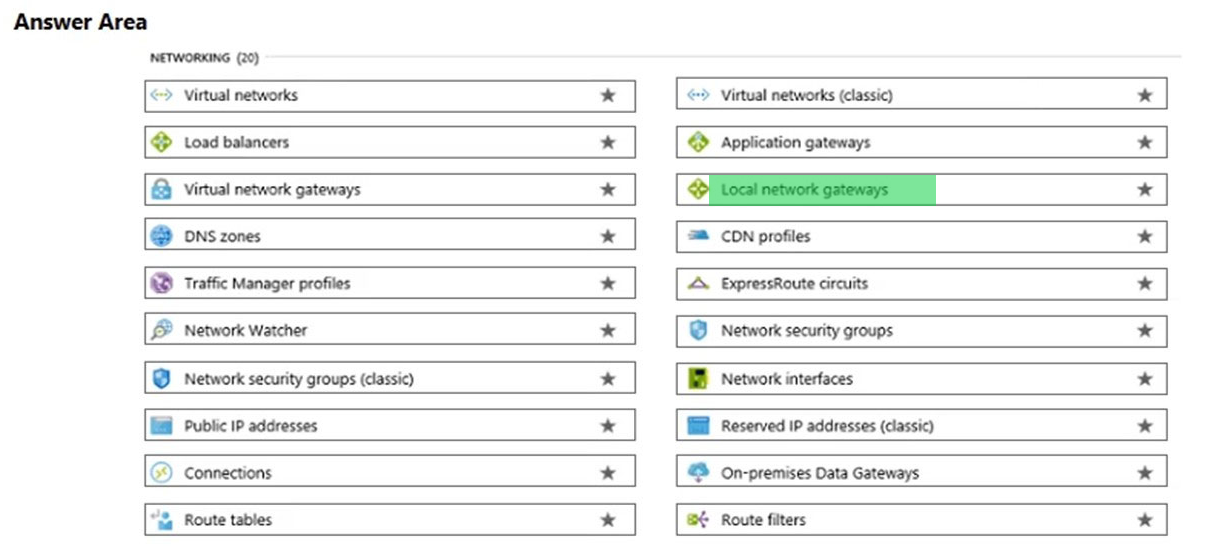Click the Virtual network gateways lock icon

pyautogui.click(x=161, y=189)
